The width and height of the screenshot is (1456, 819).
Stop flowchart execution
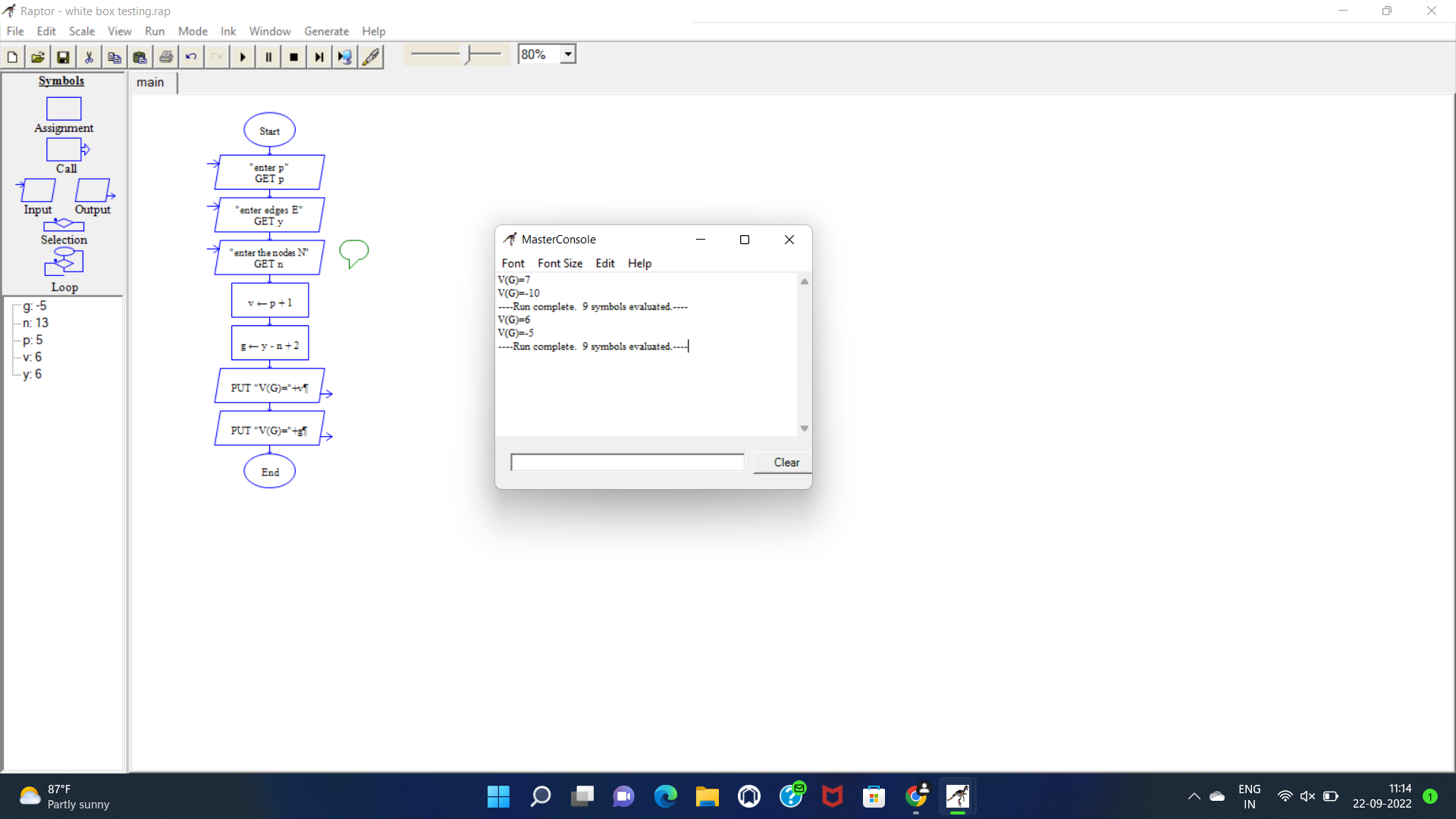tap(293, 56)
